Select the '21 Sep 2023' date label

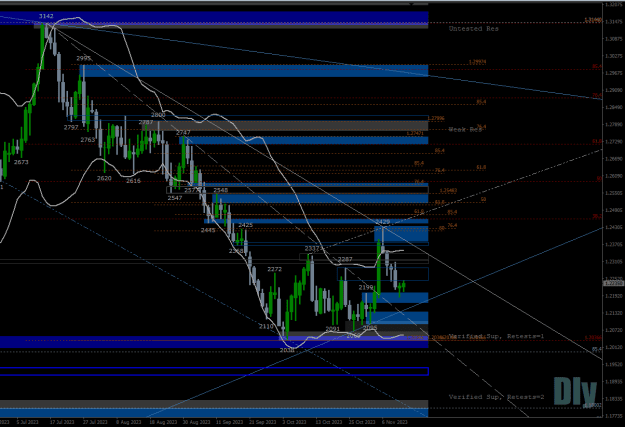(262, 422)
